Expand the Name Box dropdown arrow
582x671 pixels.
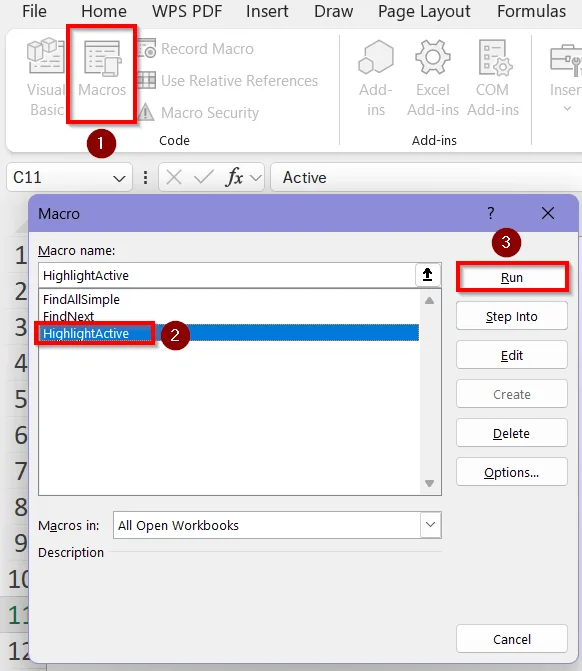coord(119,178)
